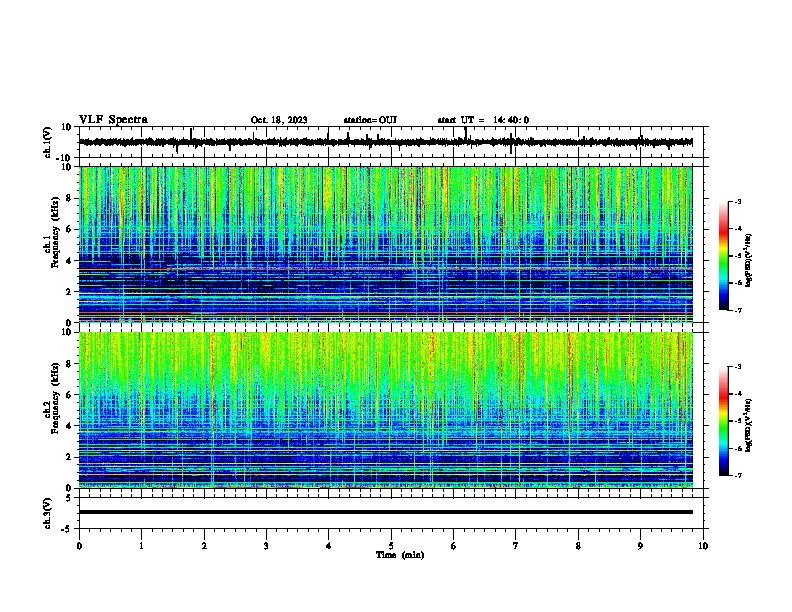This screenshot has width=792, height=612.
Task: Click the 'VLF Spectra' plot title
Action: pos(113,120)
